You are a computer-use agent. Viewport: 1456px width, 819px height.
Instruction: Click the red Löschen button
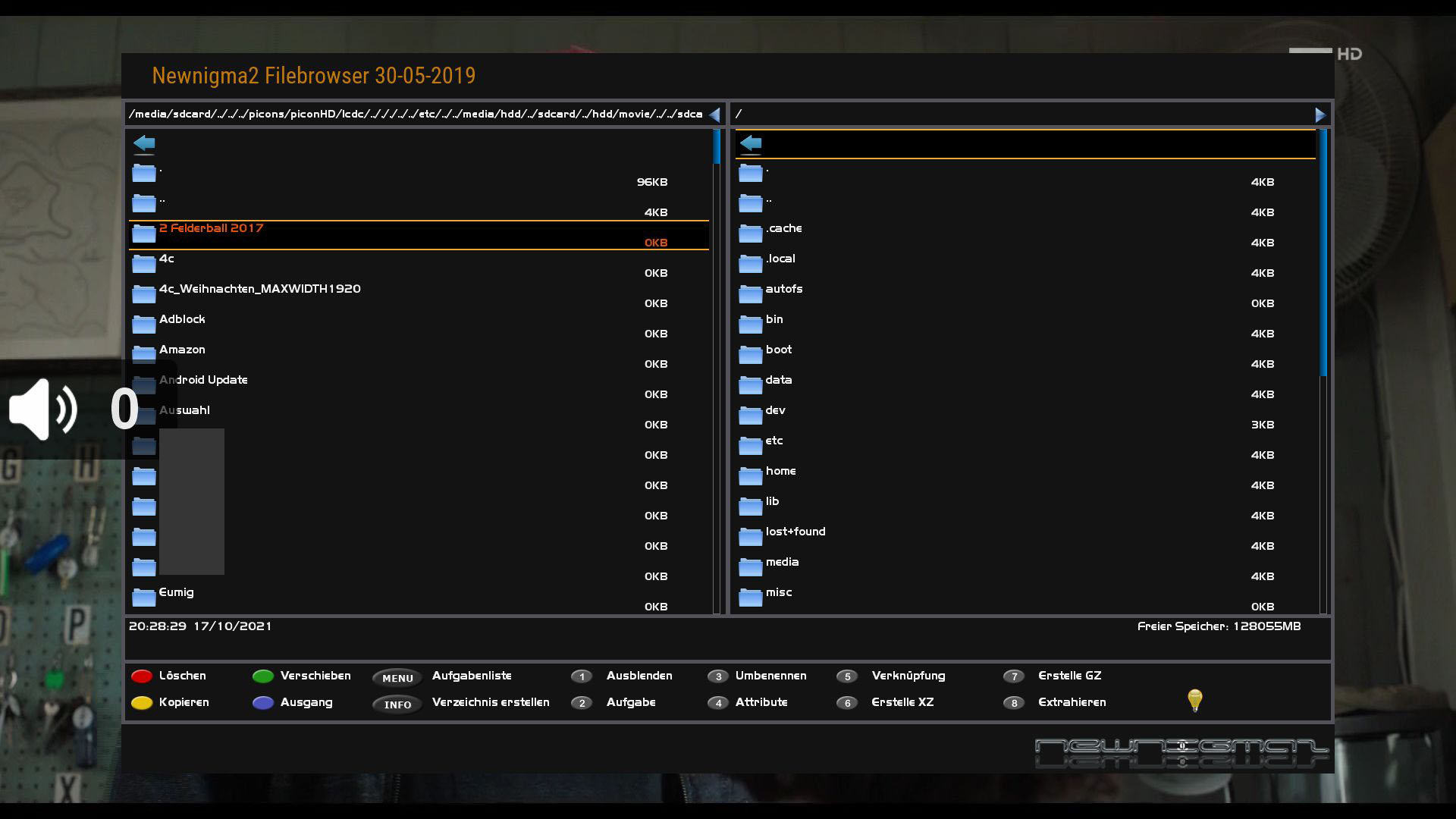pos(142,676)
